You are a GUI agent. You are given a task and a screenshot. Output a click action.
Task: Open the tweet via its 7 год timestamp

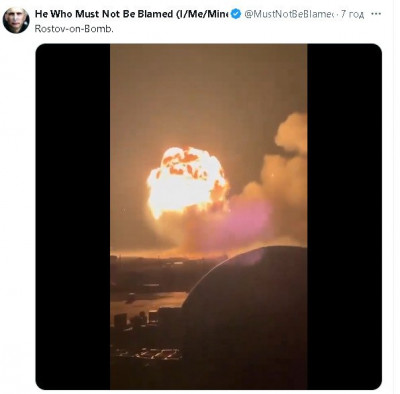(352, 15)
